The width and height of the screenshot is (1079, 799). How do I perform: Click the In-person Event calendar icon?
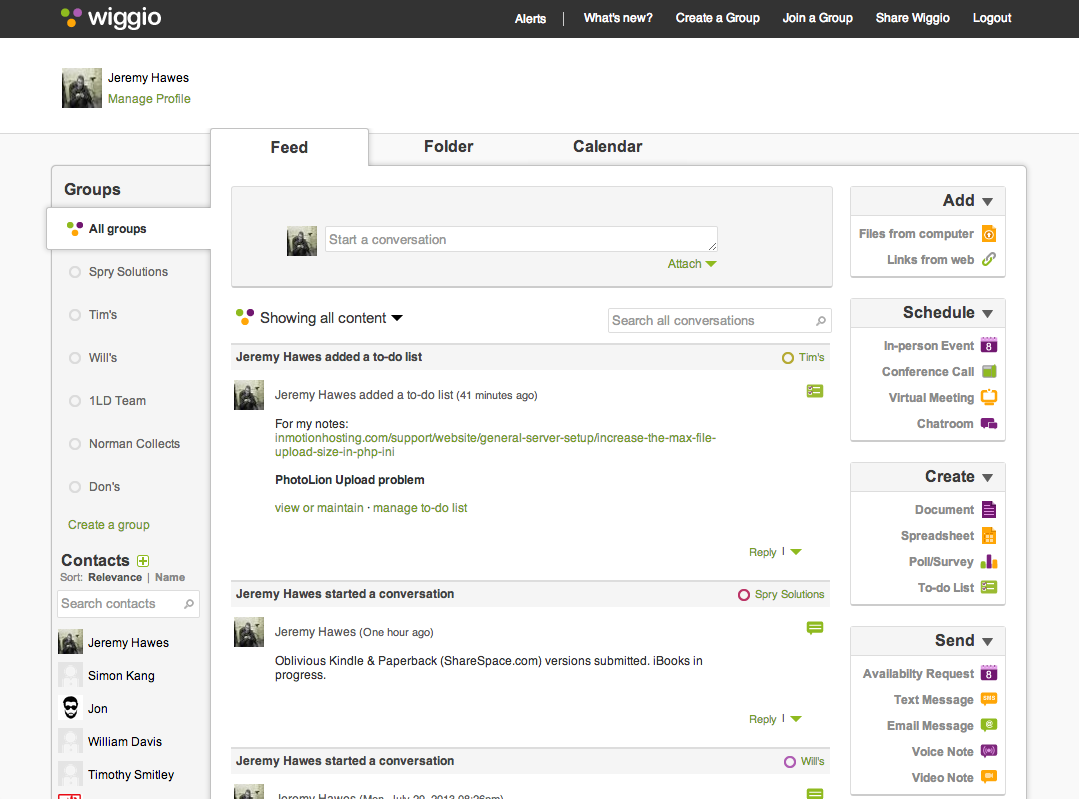(x=989, y=345)
